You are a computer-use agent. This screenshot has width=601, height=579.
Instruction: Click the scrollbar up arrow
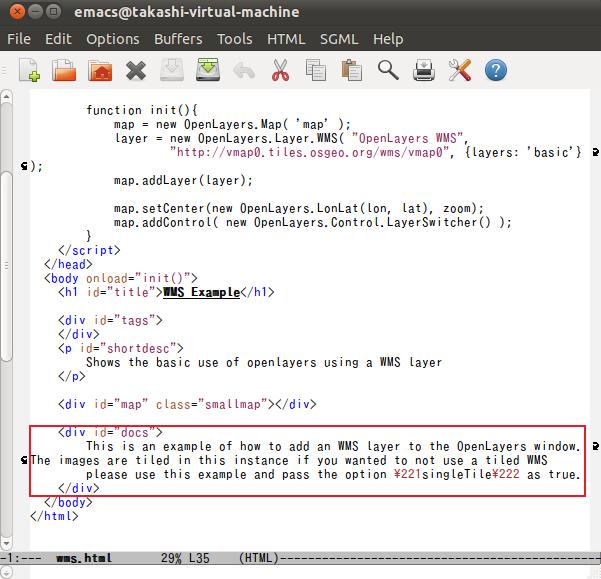(x=6, y=97)
